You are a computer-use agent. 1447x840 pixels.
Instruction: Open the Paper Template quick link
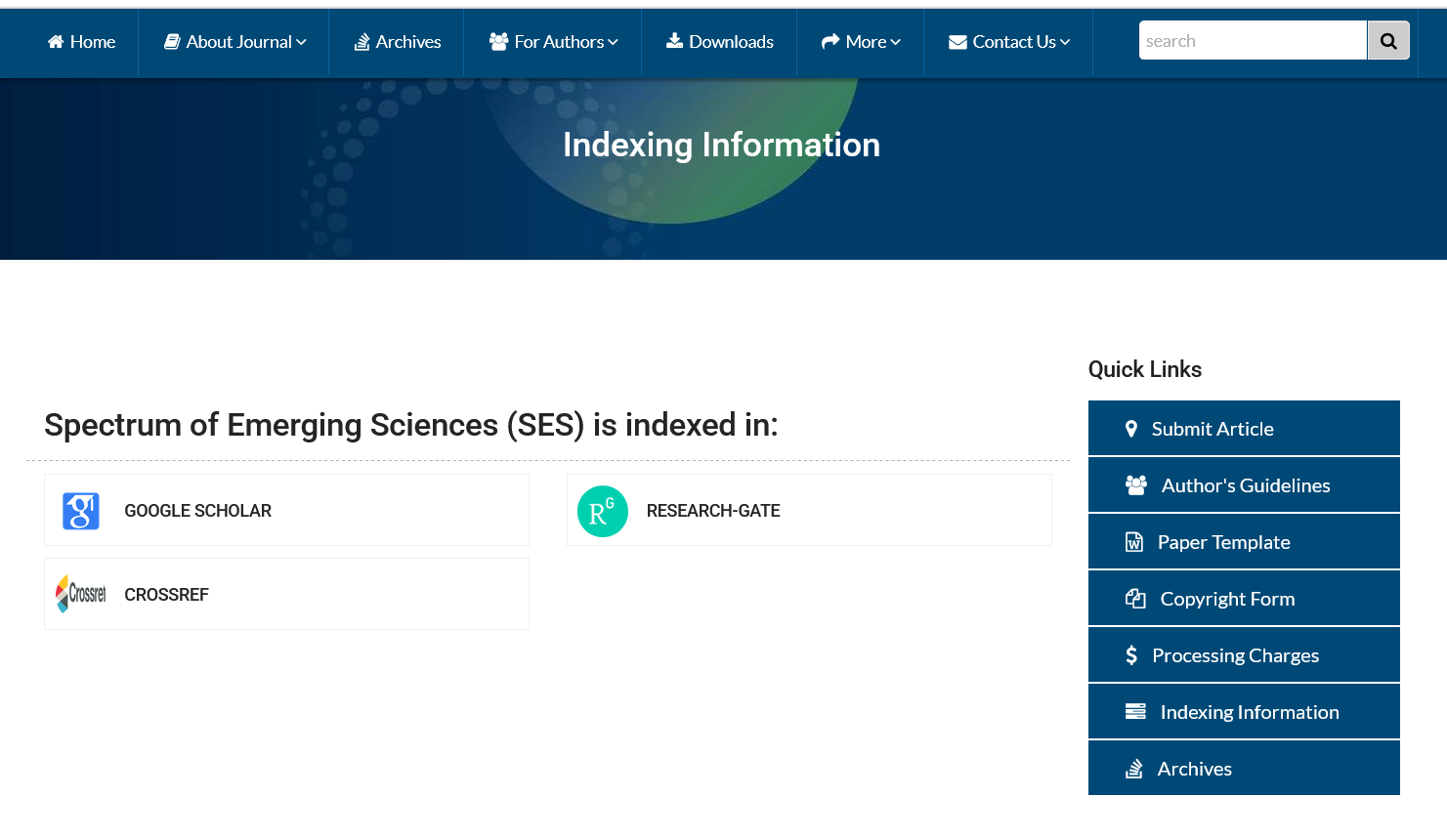pyautogui.click(x=1244, y=541)
